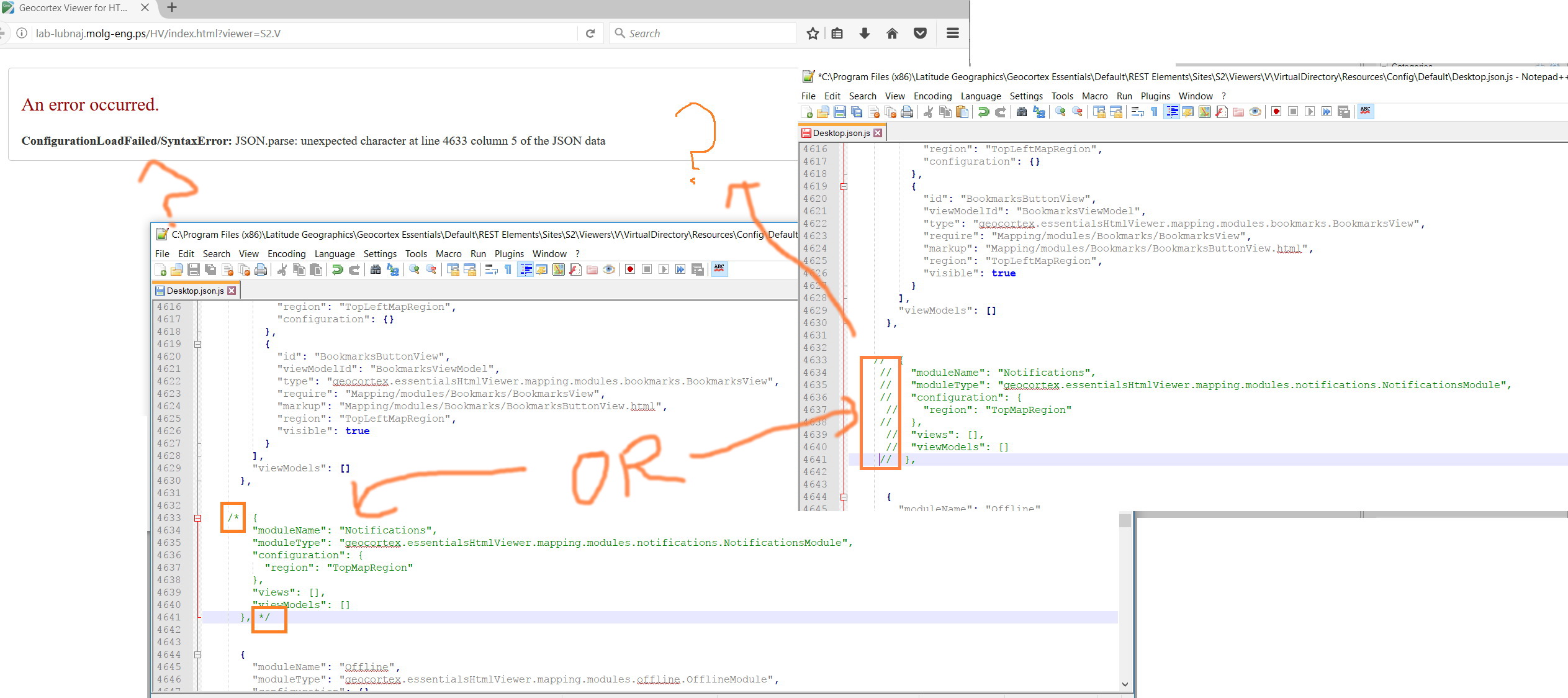The image size is (1568, 698).
Task: Toggle Word wrap in left Notepad++ toolbar
Action: [492, 270]
